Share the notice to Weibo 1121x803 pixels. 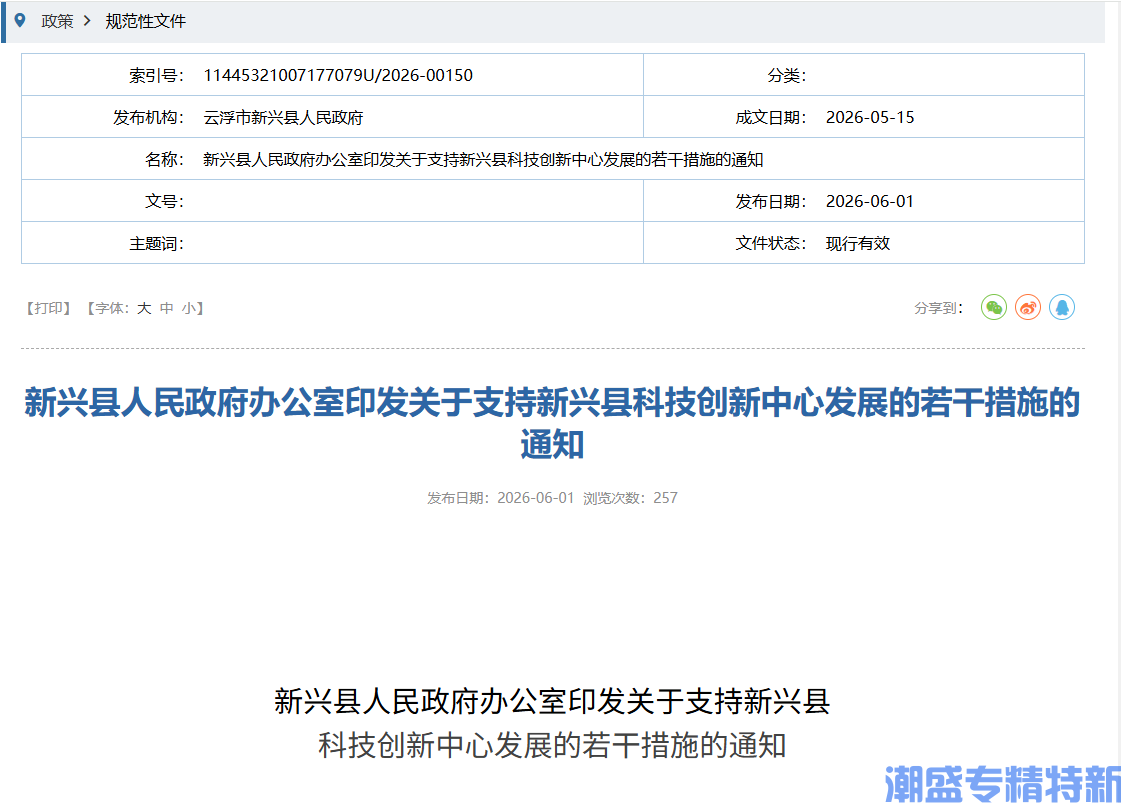(1027, 307)
